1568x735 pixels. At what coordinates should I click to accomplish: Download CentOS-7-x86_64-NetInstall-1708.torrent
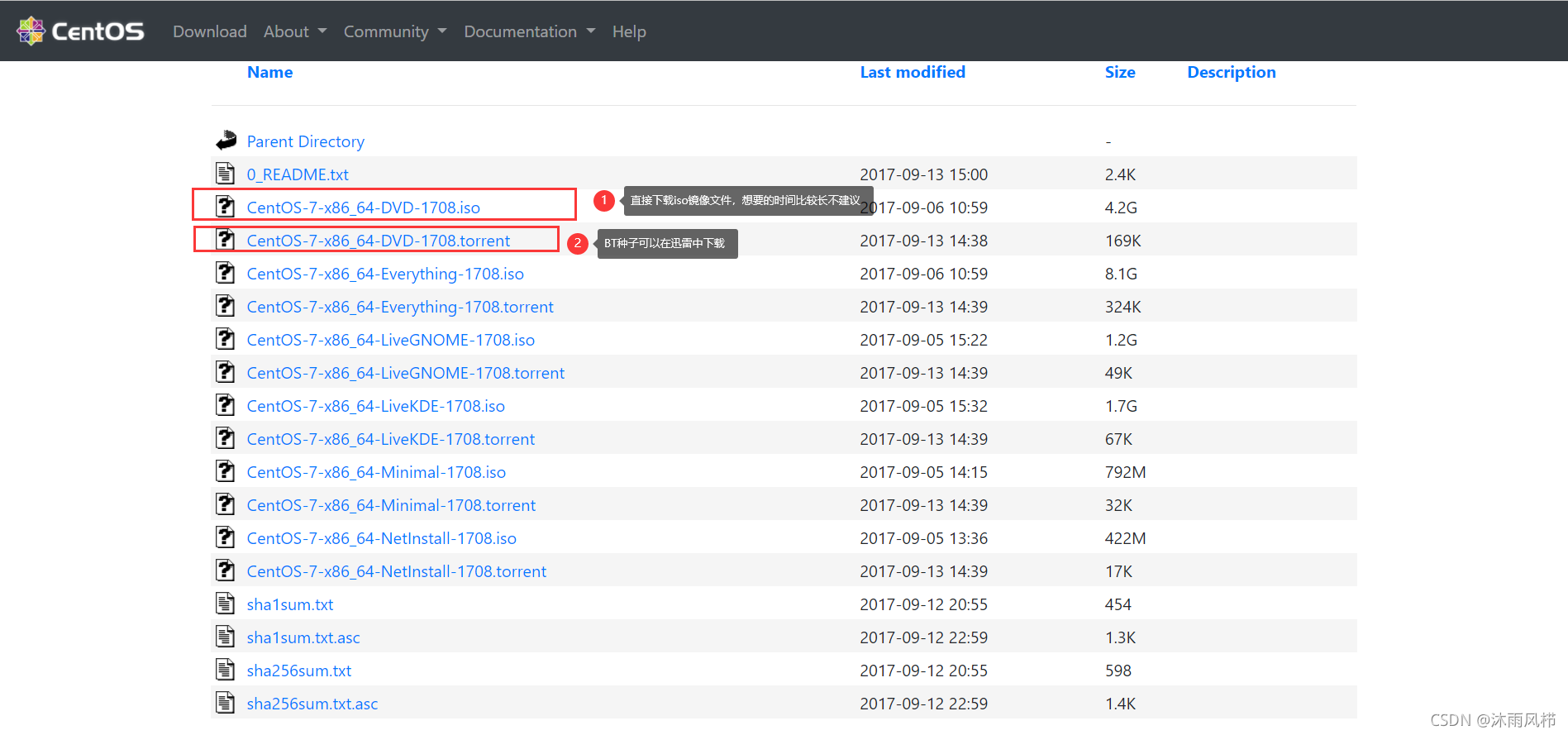pyautogui.click(x=397, y=571)
